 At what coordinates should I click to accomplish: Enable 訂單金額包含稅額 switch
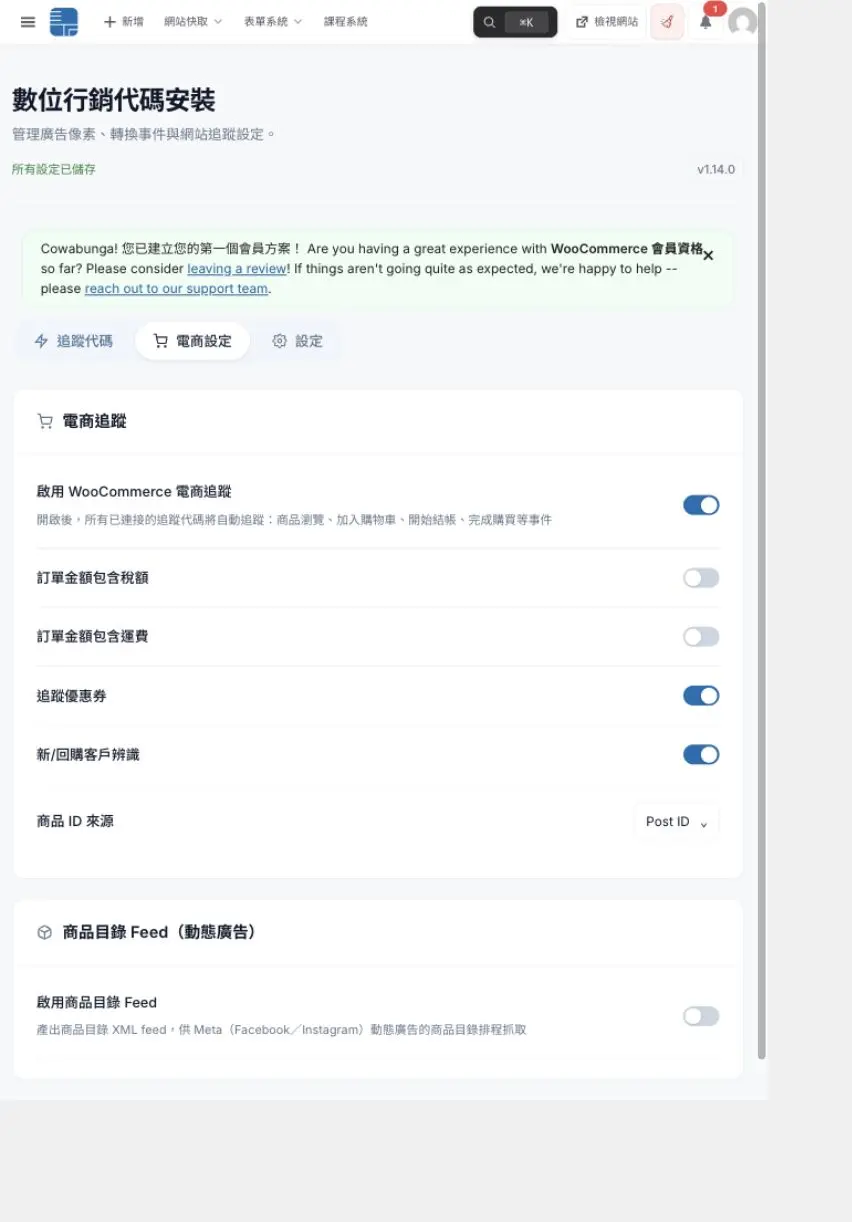click(x=701, y=578)
